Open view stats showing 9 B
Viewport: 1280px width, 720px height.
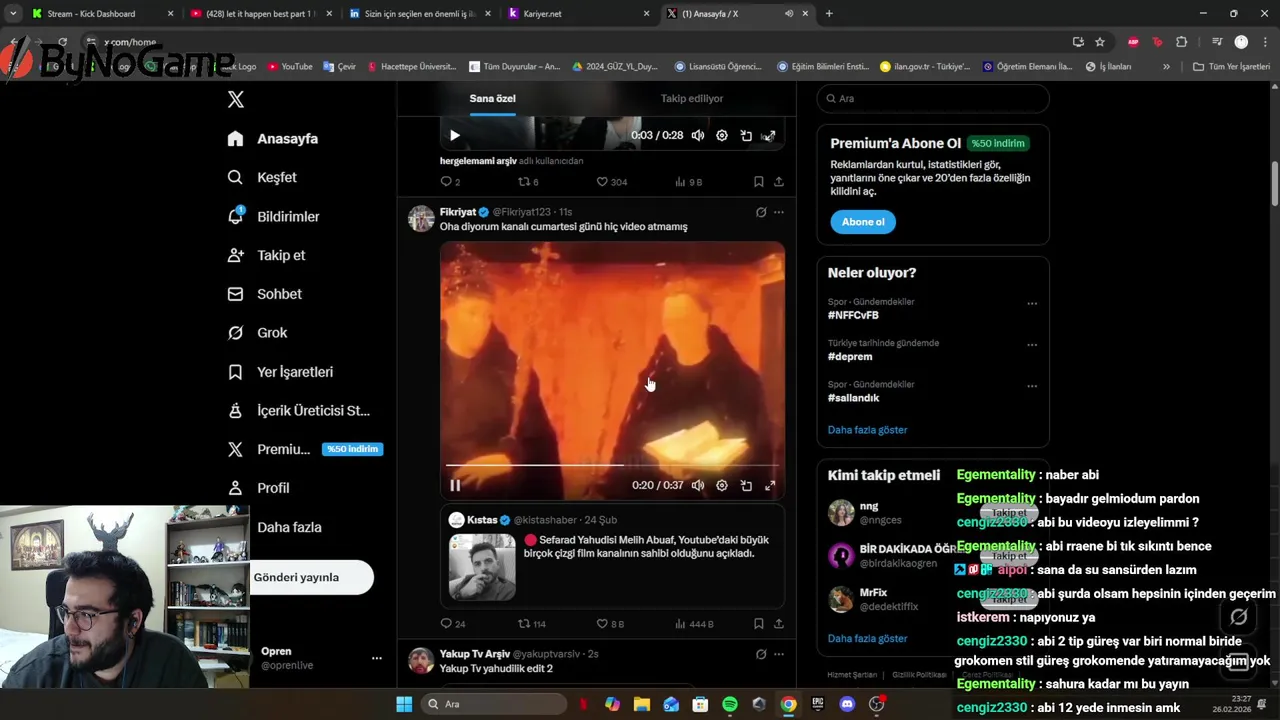[x=688, y=182]
